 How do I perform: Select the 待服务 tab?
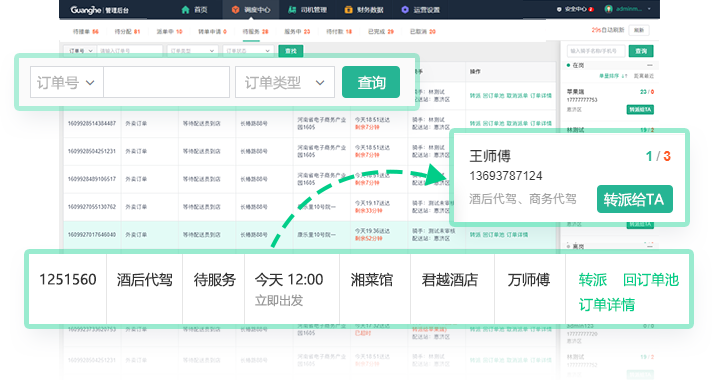point(255,32)
